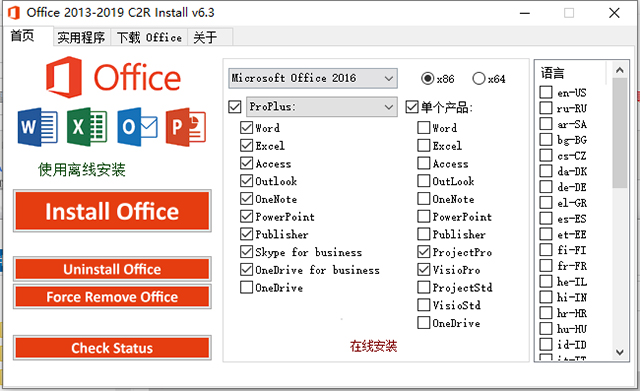Check OneDrive under ProPlus list
Image resolution: width=640 pixels, height=391 pixels.
247,287
